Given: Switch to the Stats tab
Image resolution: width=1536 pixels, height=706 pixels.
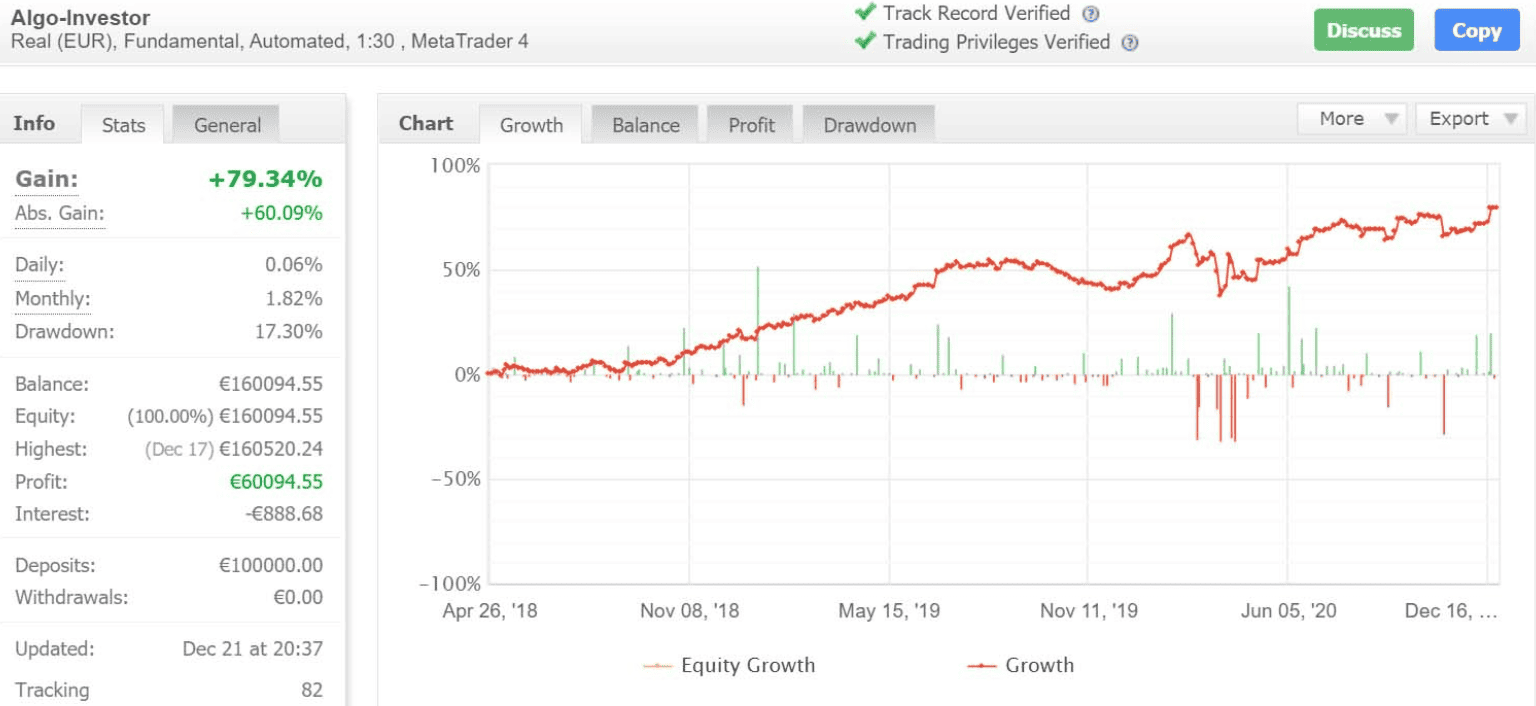Looking at the screenshot, I should point(123,125).
